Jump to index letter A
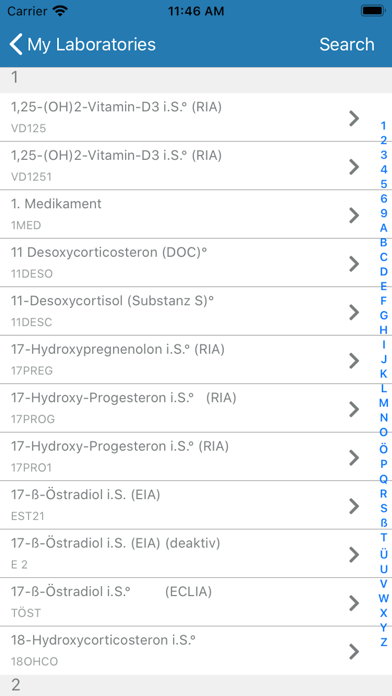 384,228
